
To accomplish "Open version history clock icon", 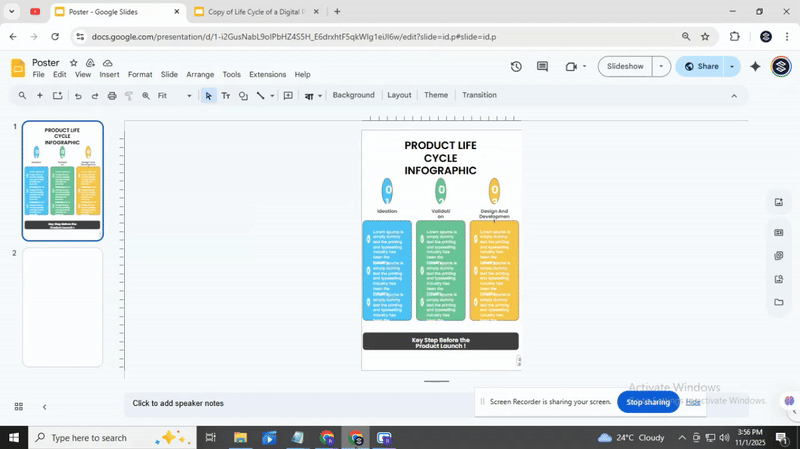I will click(x=516, y=67).
